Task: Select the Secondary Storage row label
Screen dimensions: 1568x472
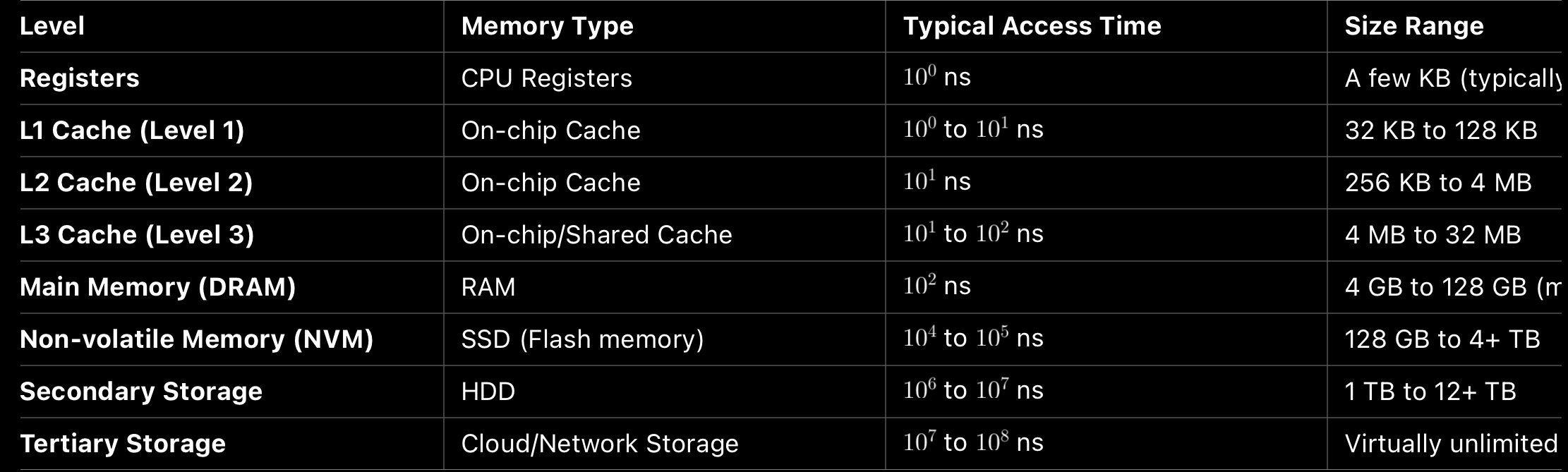Action: pyautogui.click(x=141, y=392)
